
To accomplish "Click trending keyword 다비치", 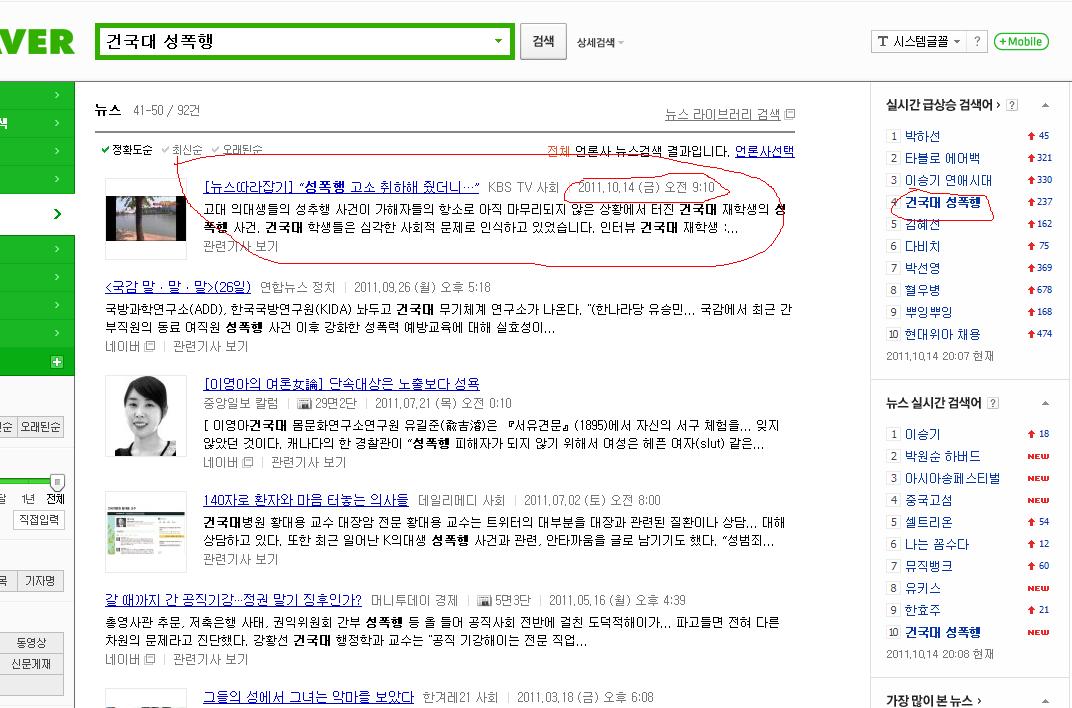I will pos(922,246).
